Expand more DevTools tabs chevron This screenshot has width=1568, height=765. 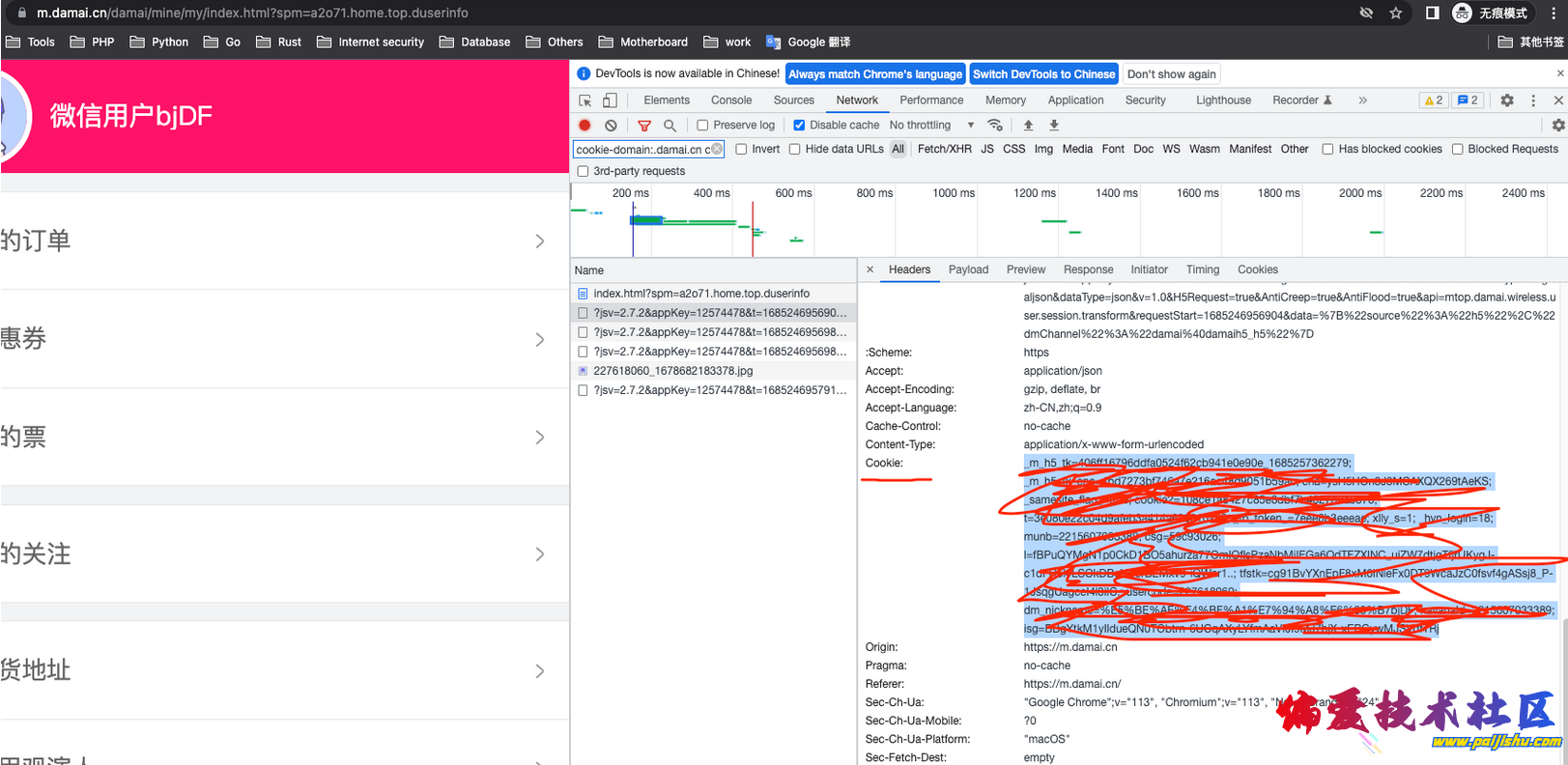1362,100
